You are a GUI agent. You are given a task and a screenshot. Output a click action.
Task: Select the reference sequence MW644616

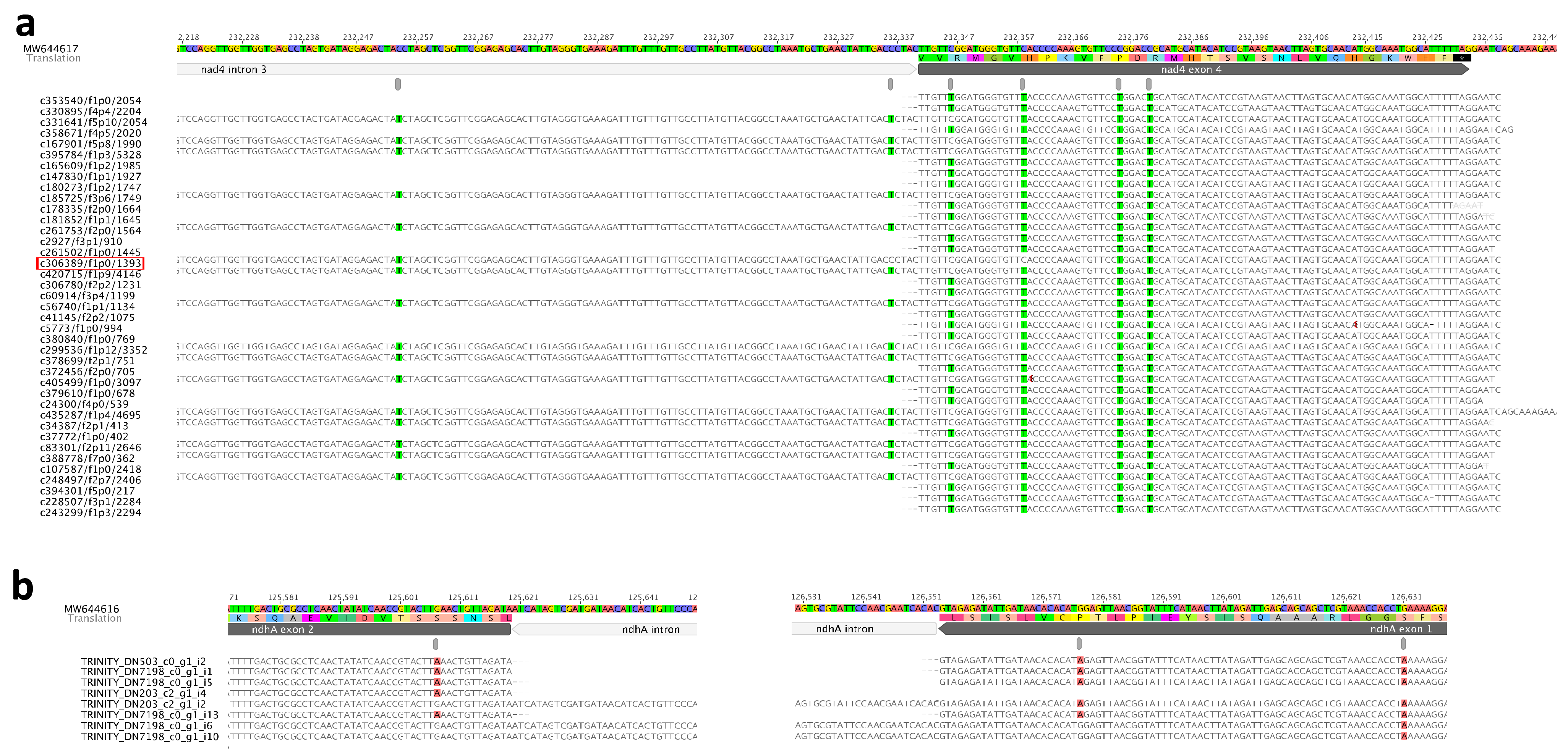pos(91,609)
